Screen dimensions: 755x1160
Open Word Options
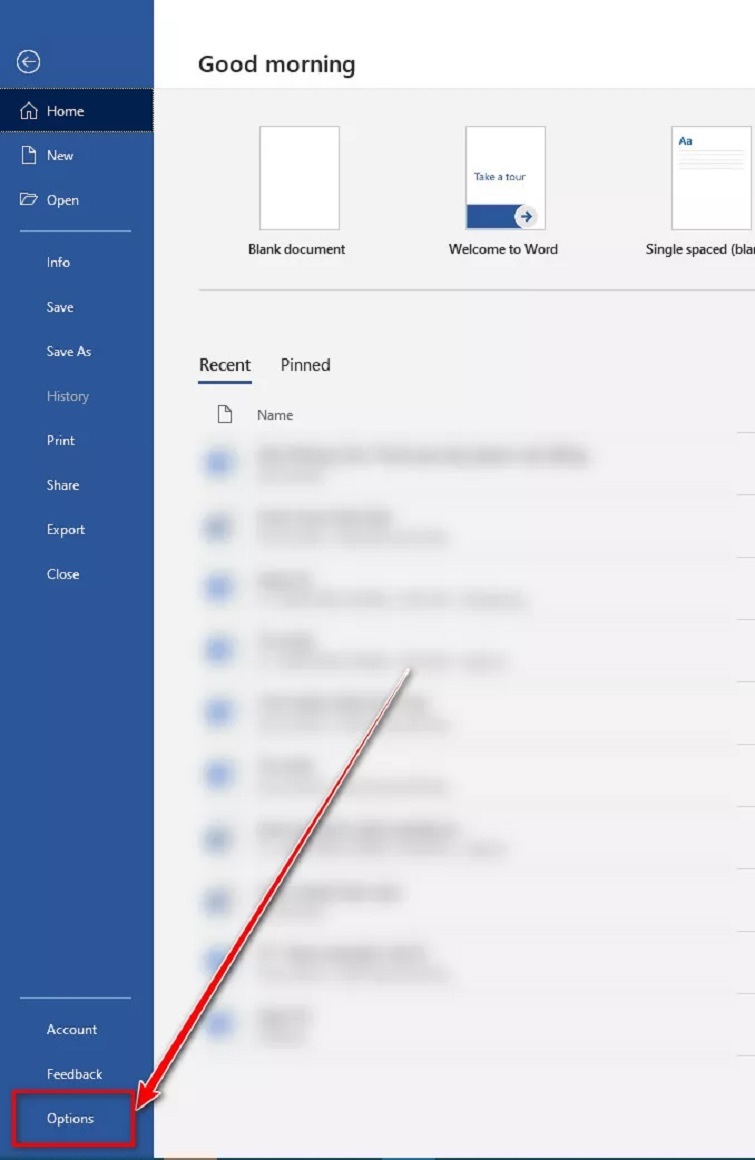coord(70,1118)
